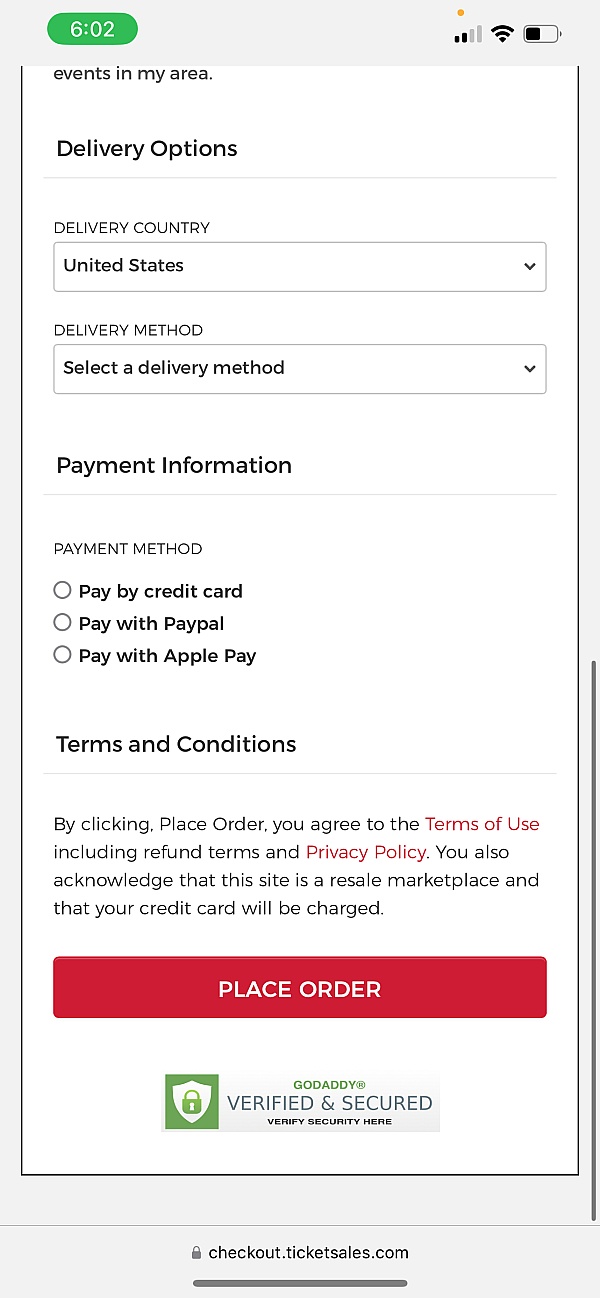Tap the padlock icon beside the URL

tap(196, 1253)
